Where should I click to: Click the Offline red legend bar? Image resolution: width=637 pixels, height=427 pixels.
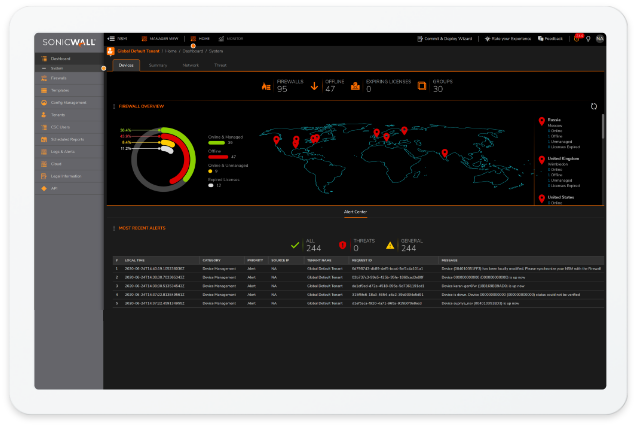218,157
